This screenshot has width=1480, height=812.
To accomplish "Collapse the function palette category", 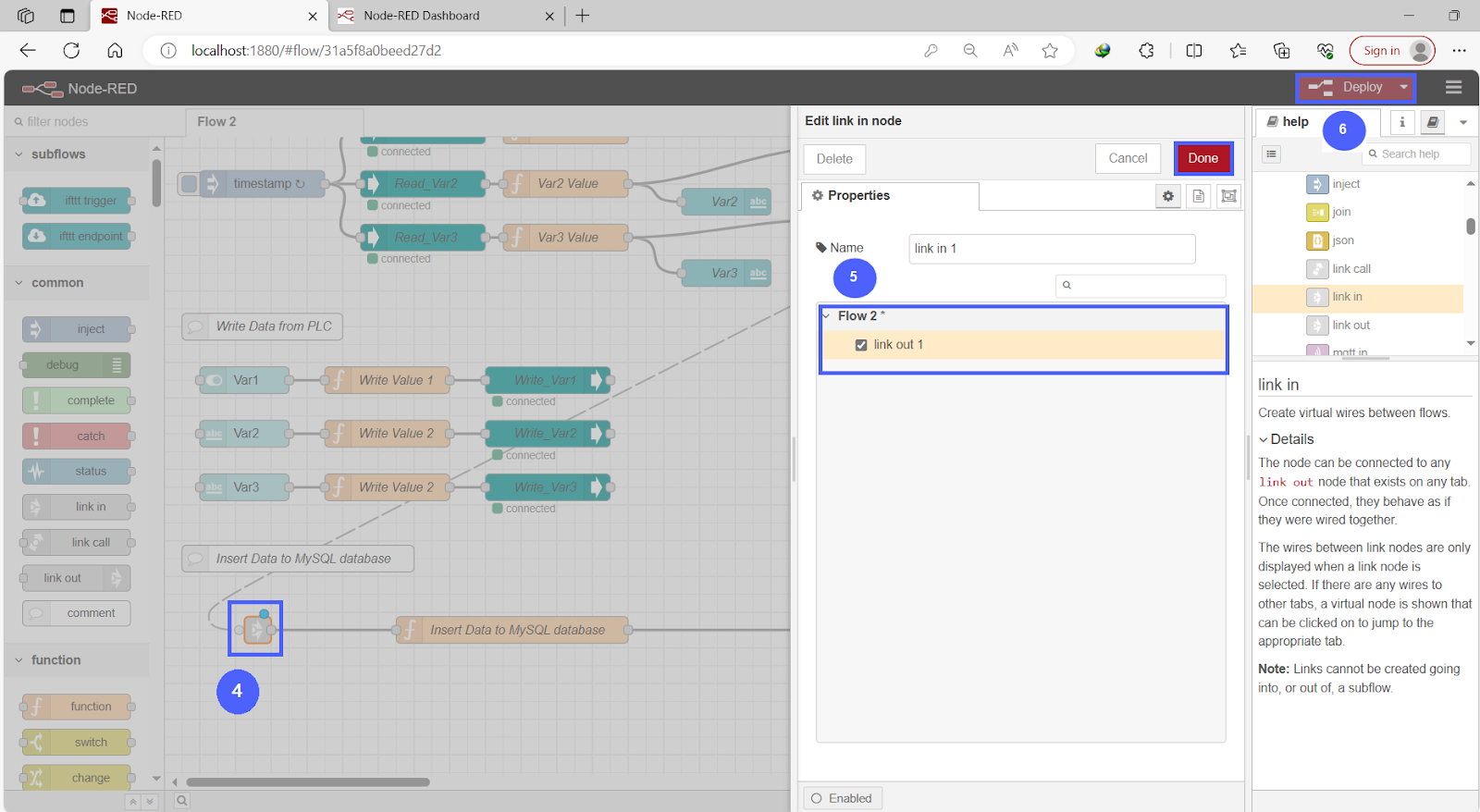I will click(x=78, y=660).
